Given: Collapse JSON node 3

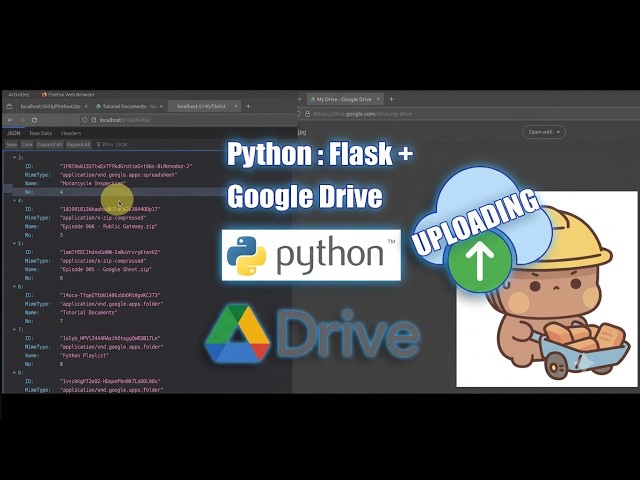Looking at the screenshot, I should point(14,158).
